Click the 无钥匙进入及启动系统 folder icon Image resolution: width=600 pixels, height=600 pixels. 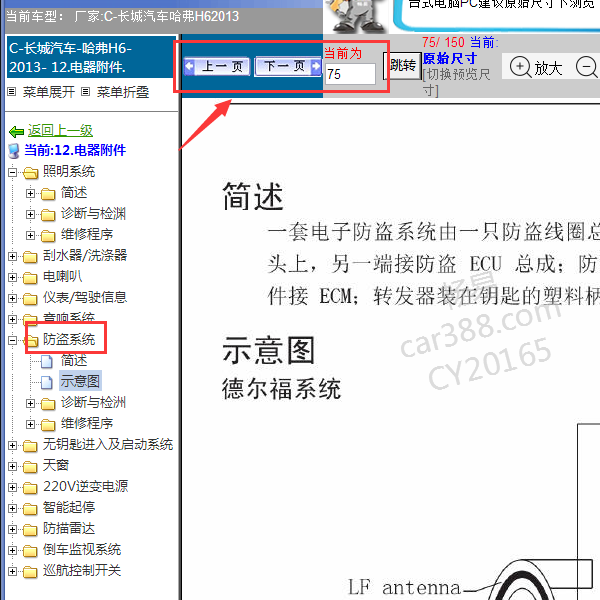[x=30, y=446]
